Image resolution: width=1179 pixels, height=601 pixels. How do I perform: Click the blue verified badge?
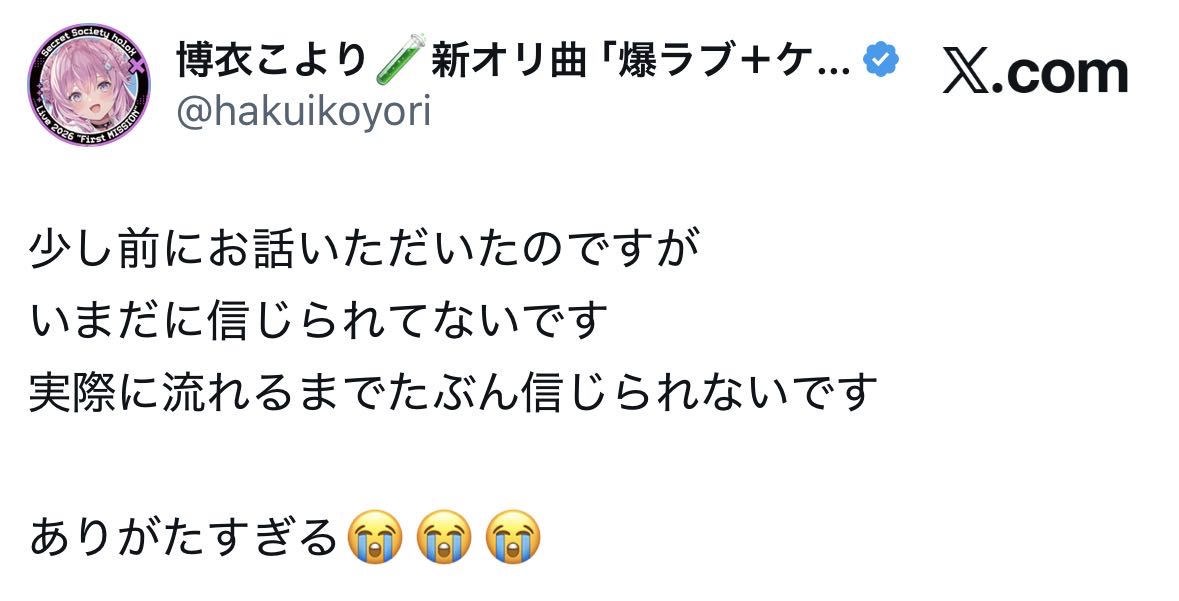pyautogui.click(x=881, y=60)
